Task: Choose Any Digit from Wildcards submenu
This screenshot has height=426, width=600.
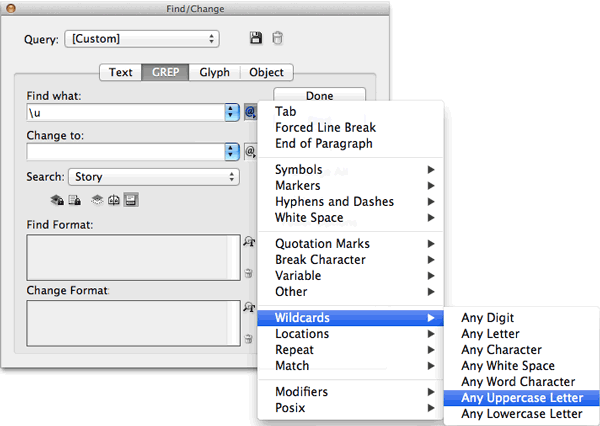Action: coord(488,318)
